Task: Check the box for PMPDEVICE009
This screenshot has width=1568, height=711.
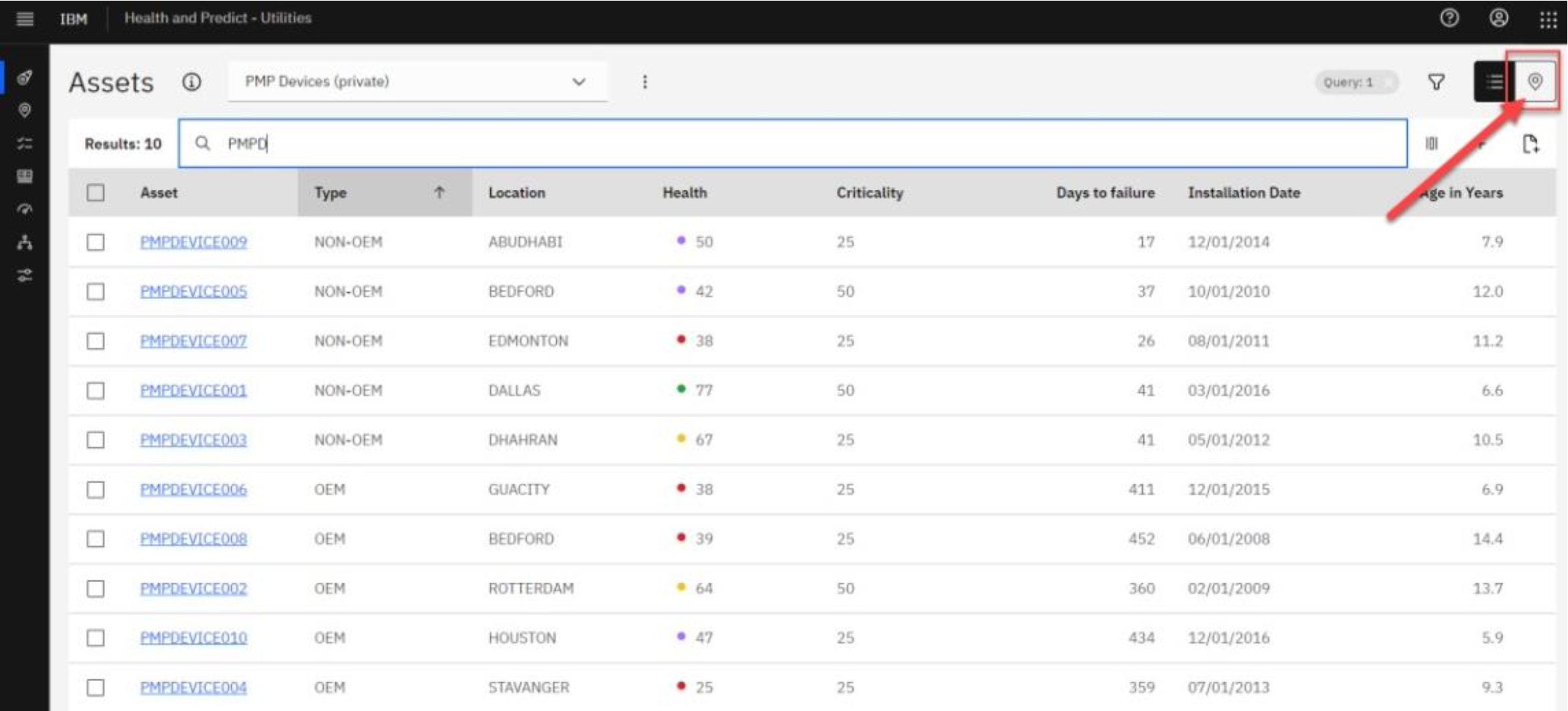Action: pos(95,242)
